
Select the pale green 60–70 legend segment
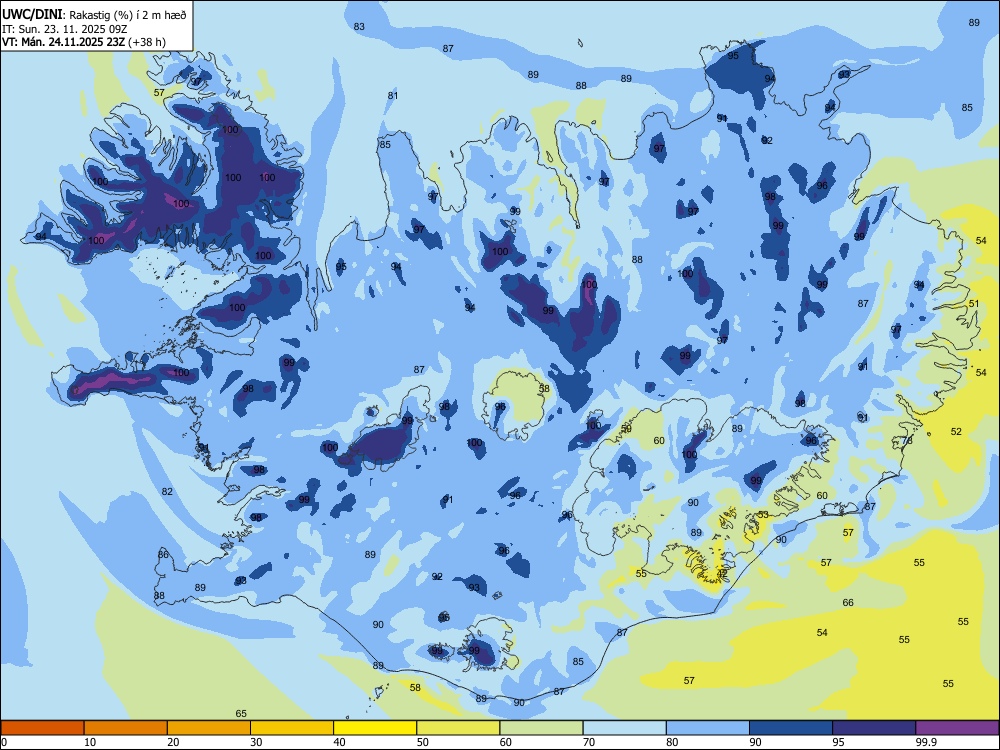tap(541, 728)
